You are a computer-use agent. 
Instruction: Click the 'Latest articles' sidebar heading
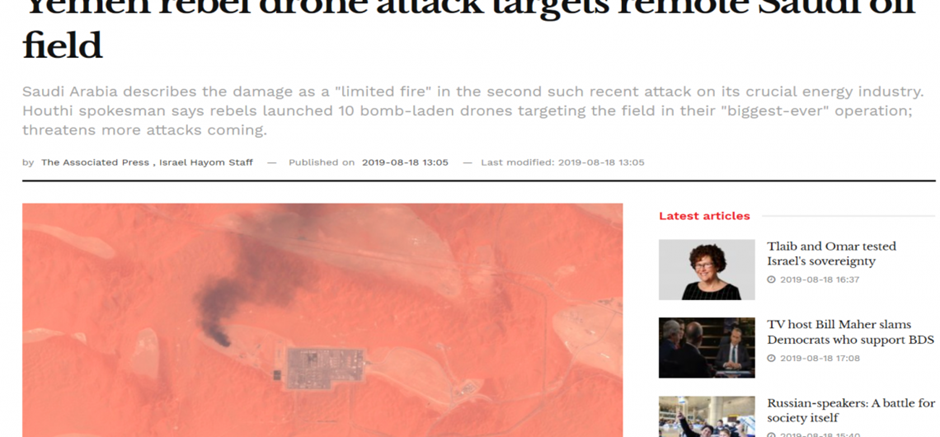[x=704, y=216]
